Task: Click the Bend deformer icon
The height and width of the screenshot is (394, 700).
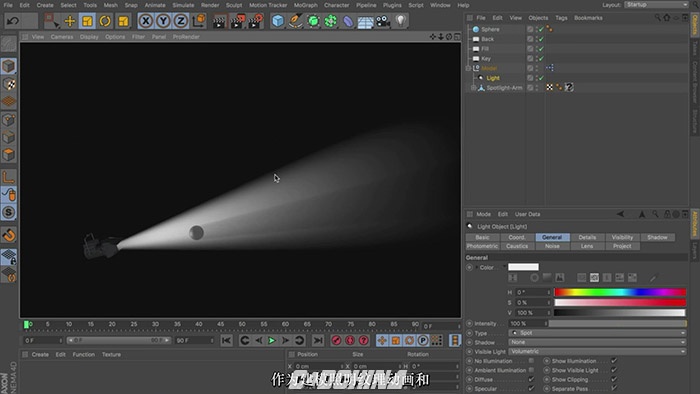Action: click(x=348, y=21)
